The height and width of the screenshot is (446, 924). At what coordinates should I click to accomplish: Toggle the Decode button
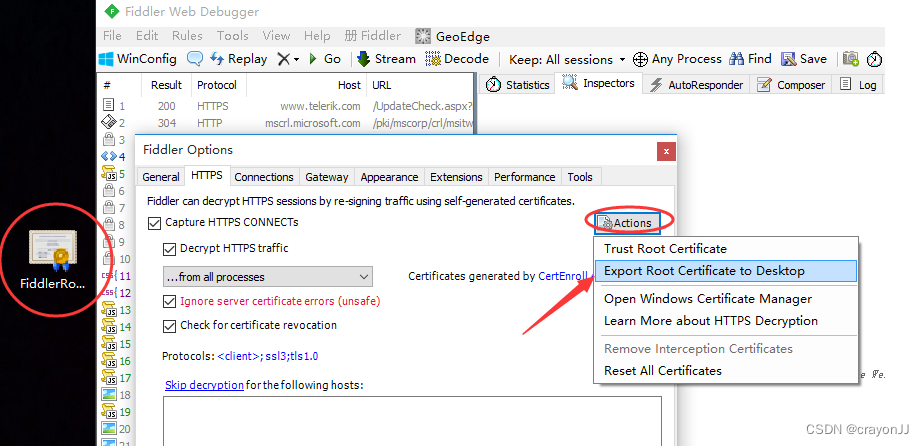457,59
